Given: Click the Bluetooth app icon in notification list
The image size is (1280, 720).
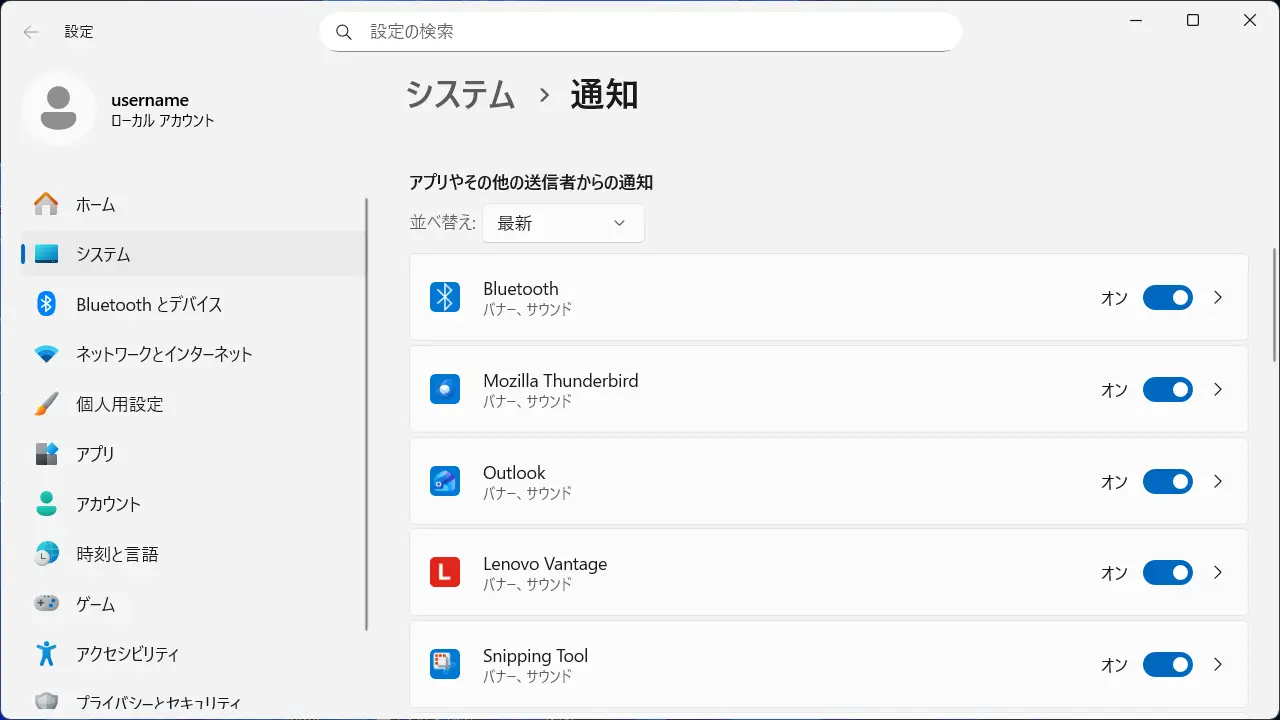Looking at the screenshot, I should click(x=445, y=297).
